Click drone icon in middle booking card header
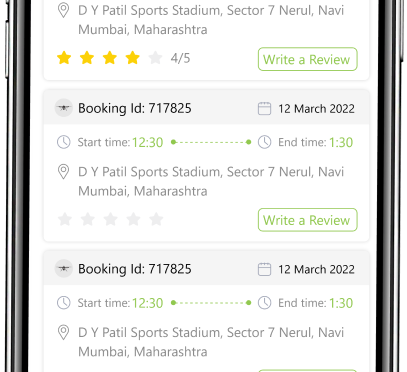Viewport: 407px width, 372px height. tap(64, 108)
